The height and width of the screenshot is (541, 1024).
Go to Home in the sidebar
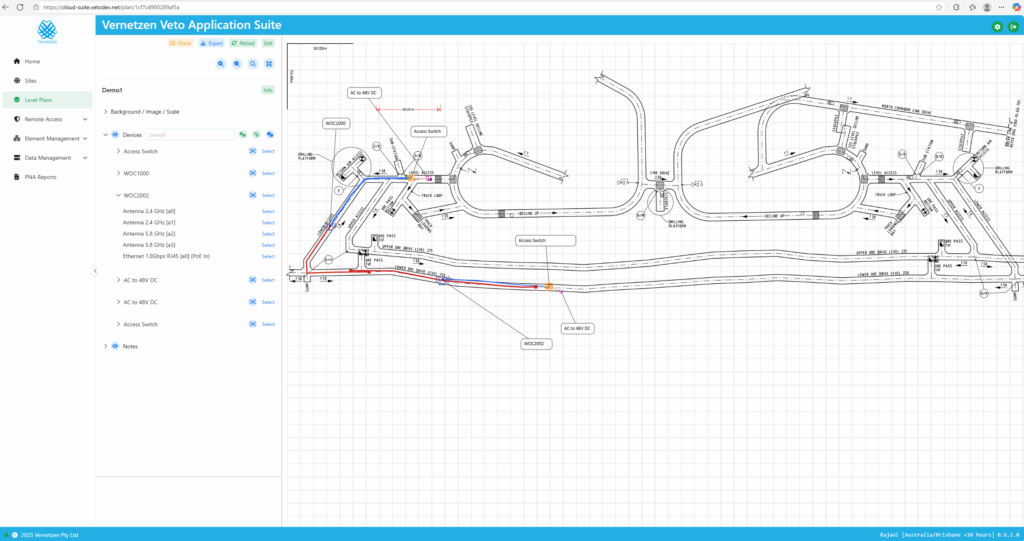[x=47, y=61]
